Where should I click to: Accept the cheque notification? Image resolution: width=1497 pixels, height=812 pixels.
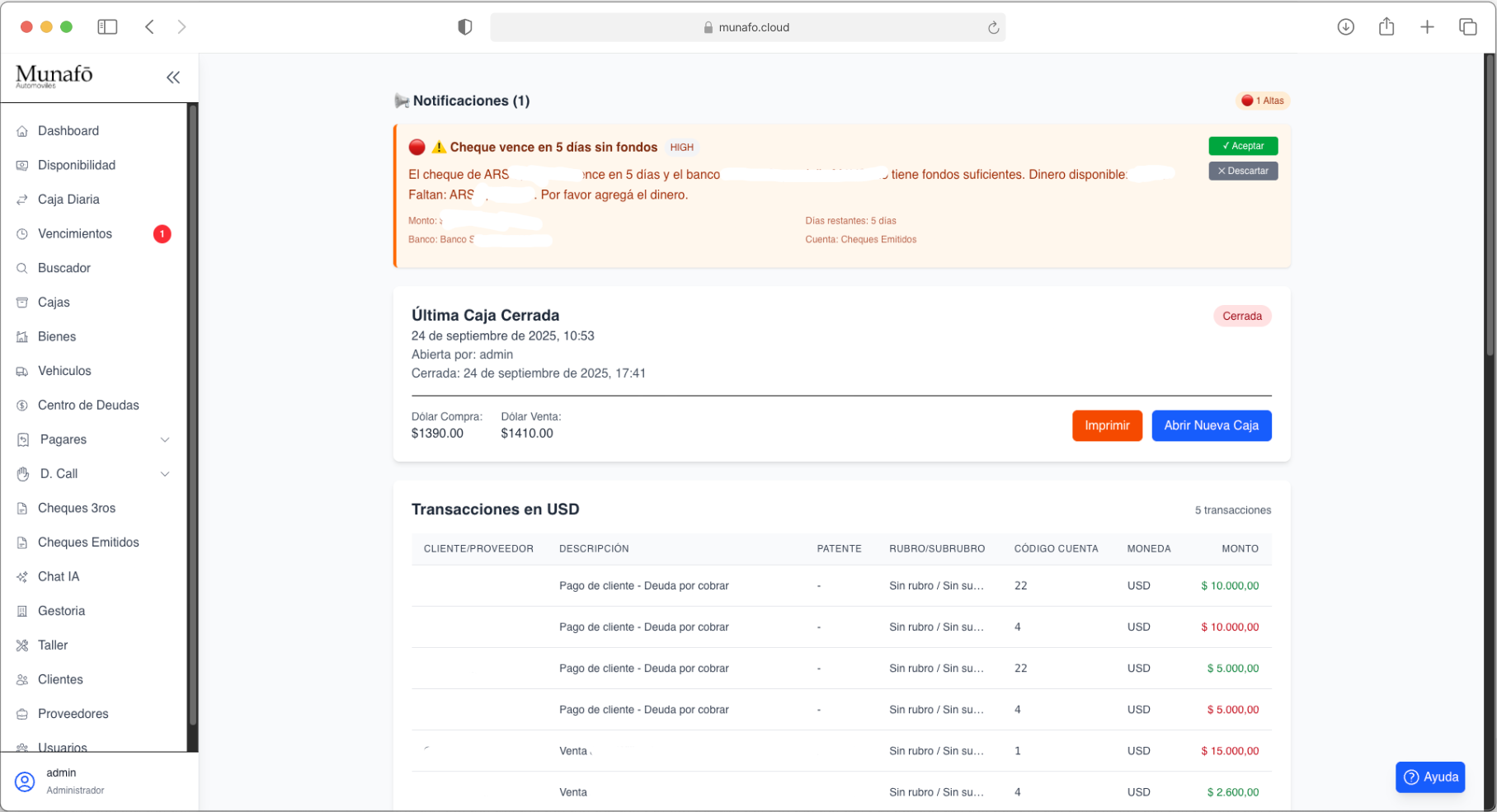[1242, 146]
